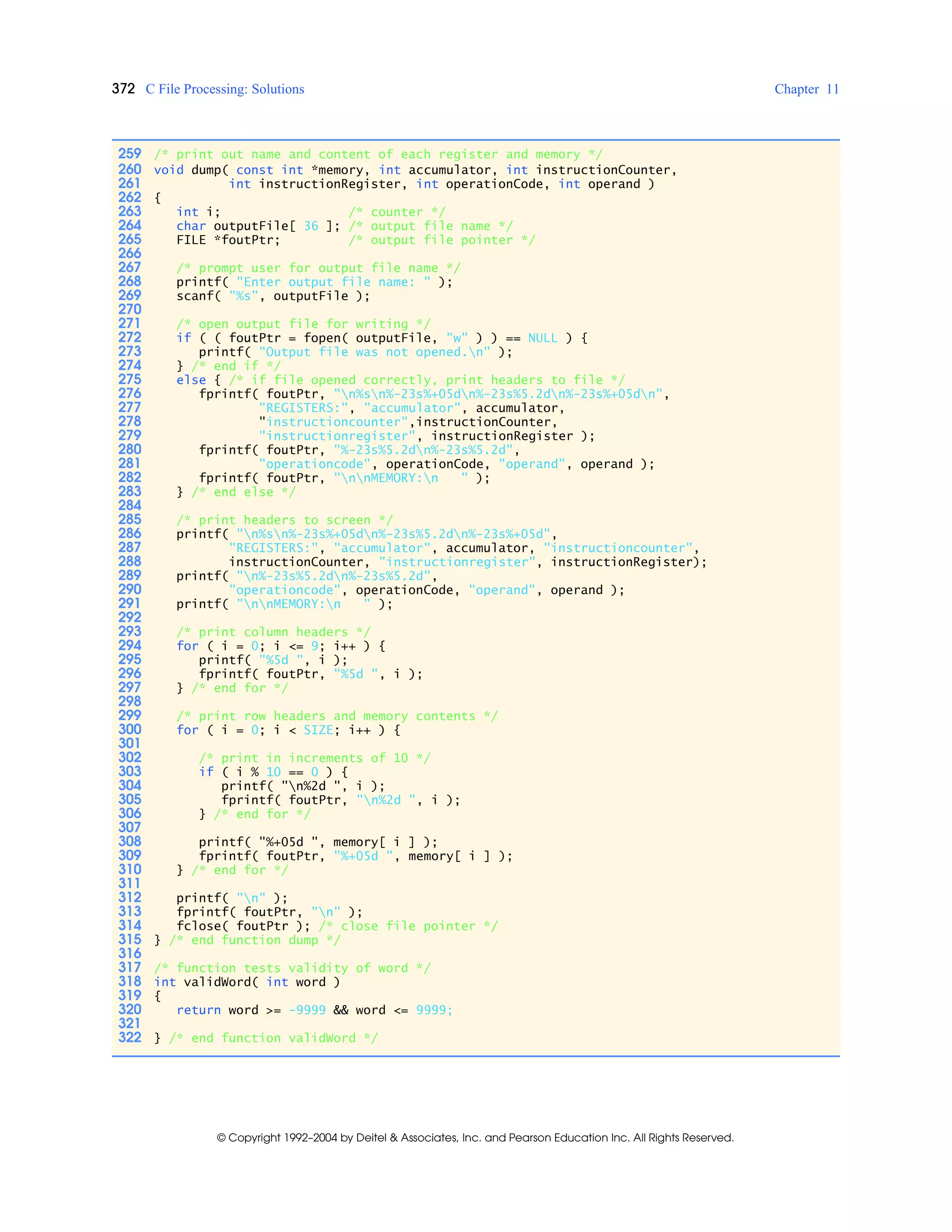This screenshot has height=1232, width=952.
Task: Click the scanf statement on line 269
Action: pyautogui.click(x=273, y=296)
